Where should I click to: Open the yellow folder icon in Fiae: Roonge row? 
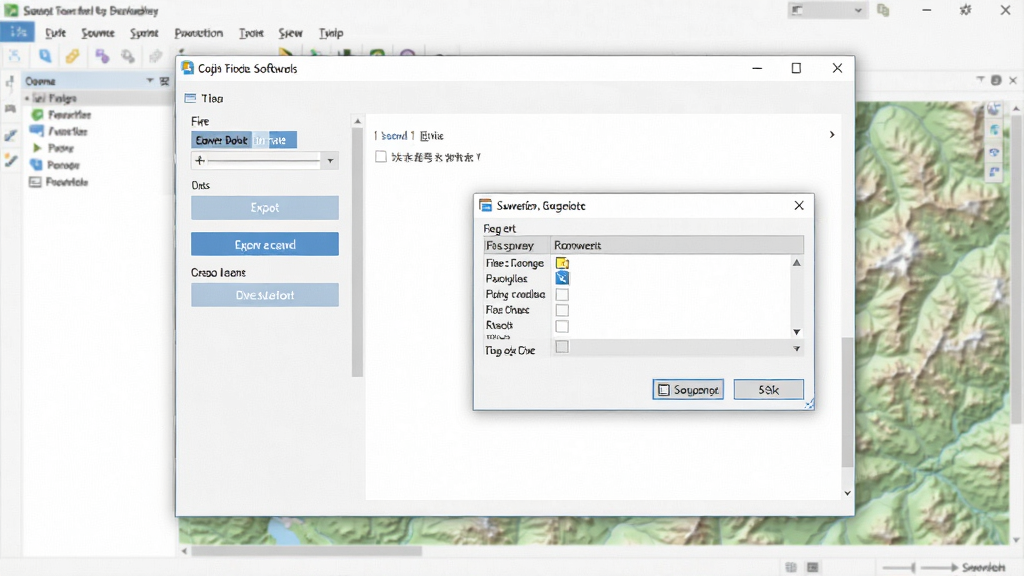click(562, 263)
